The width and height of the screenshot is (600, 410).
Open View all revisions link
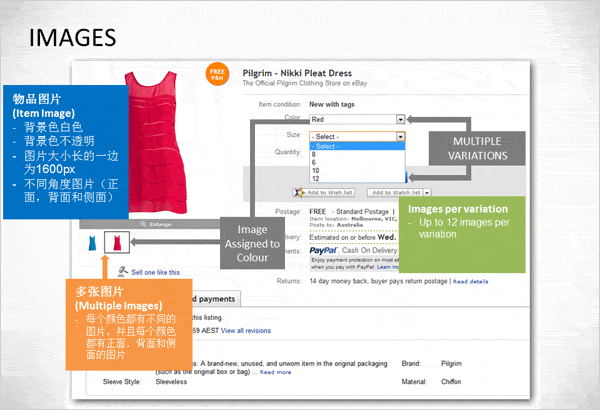point(246,331)
